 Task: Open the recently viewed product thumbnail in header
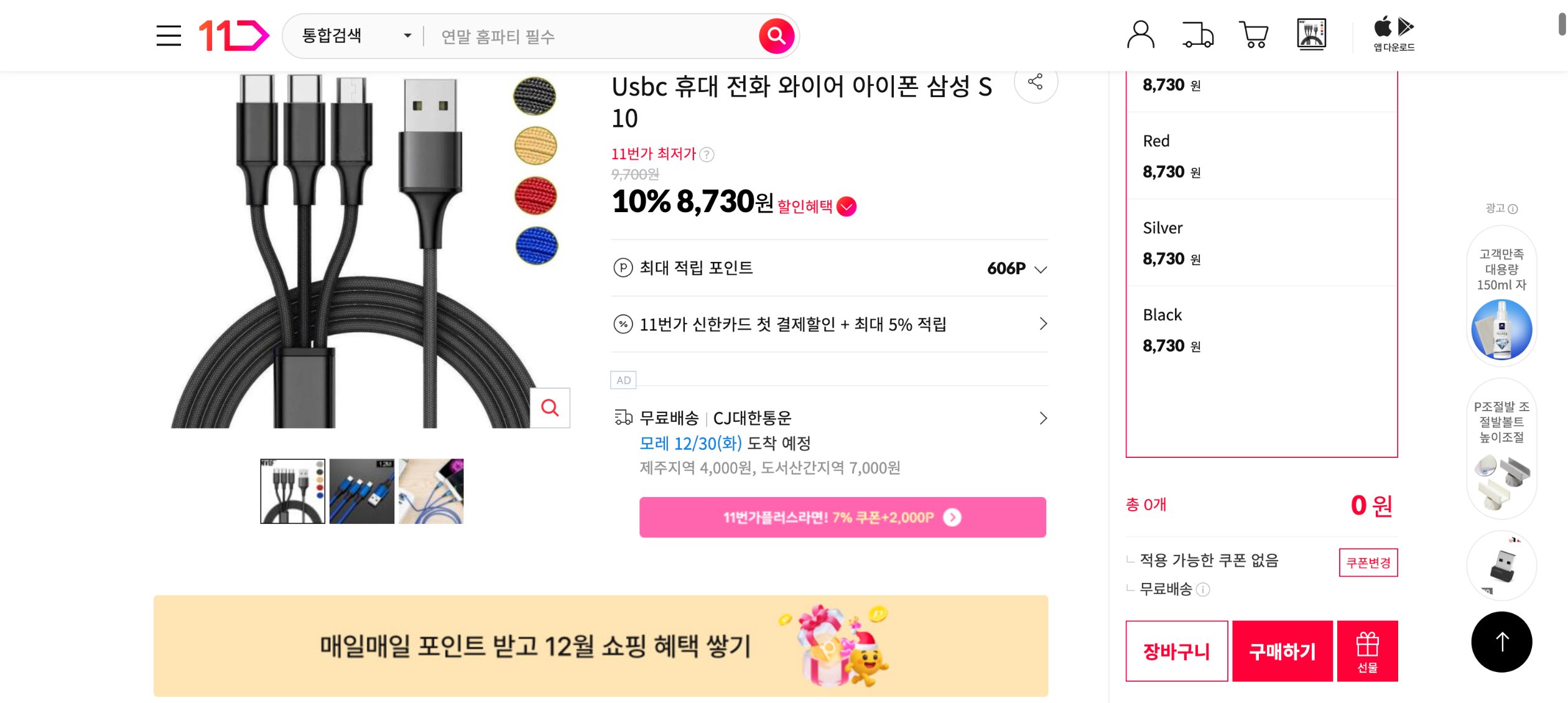tap(1311, 34)
